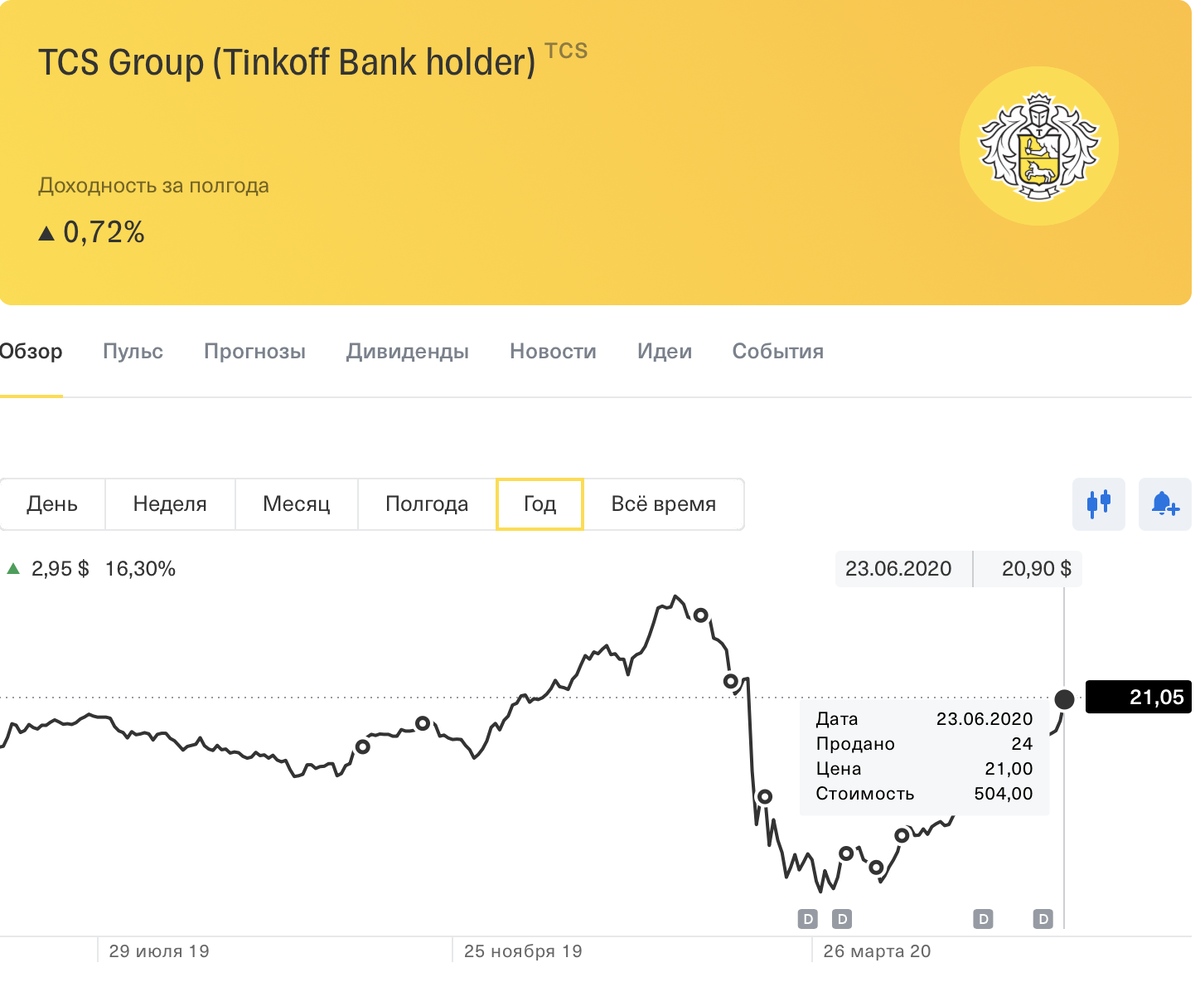Switch chart to candlestick view
1200x987 pixels.
coord(1099,503)
